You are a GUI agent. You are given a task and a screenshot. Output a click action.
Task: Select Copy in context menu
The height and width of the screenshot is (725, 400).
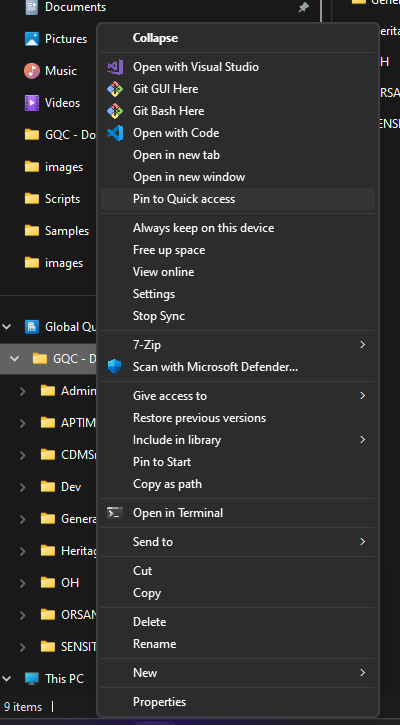pos(238,593)
